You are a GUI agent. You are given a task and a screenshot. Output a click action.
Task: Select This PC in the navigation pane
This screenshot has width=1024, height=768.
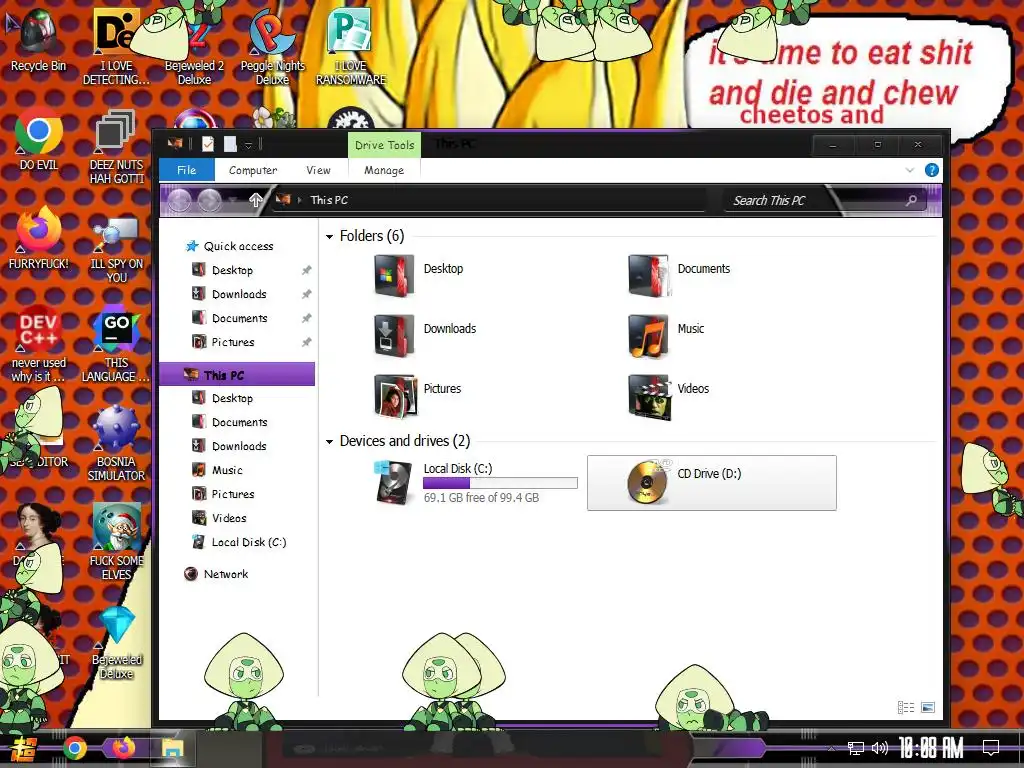[x=237, y=375]
